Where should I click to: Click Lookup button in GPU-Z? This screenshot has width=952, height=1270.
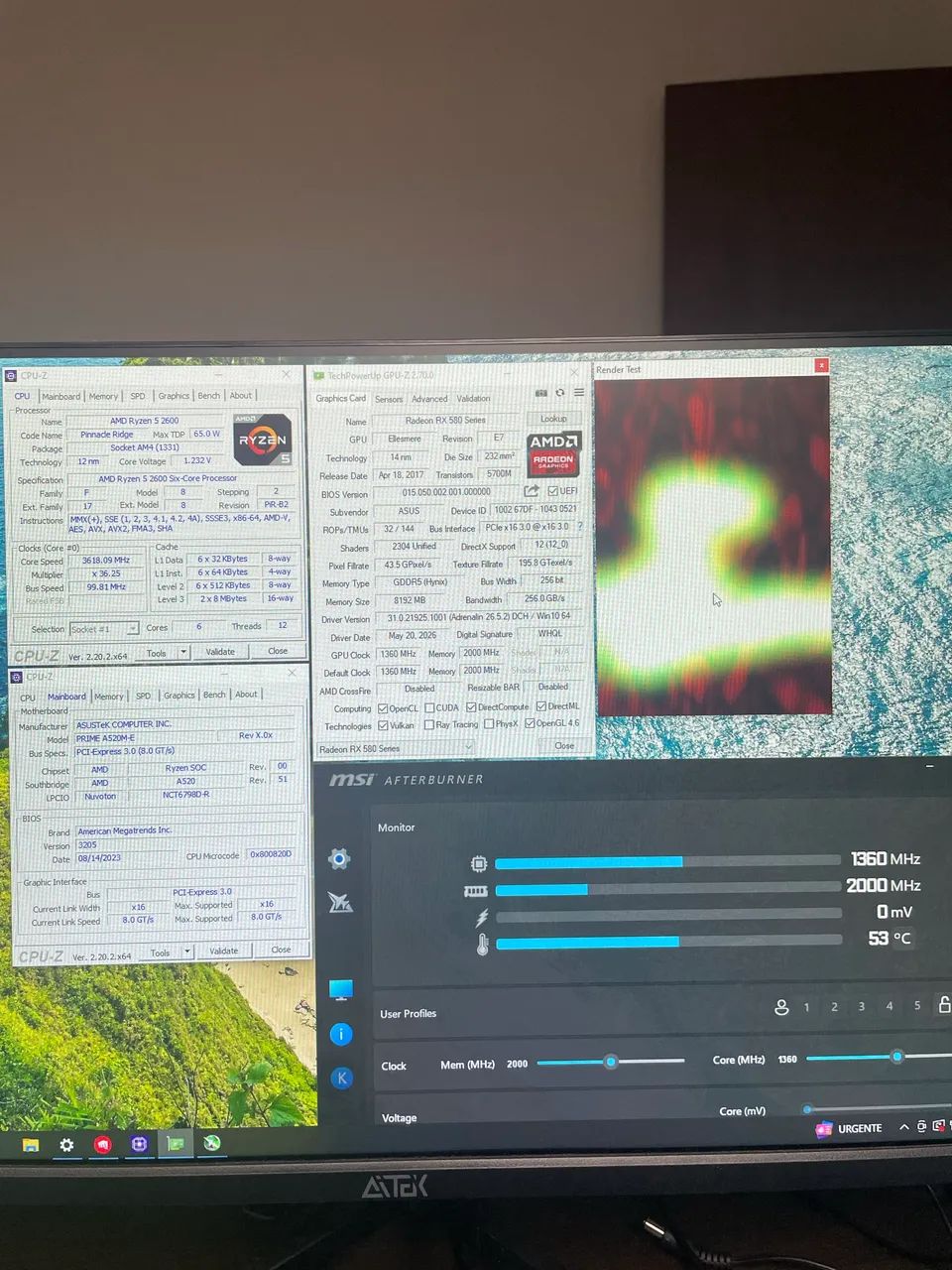(553, 419)
